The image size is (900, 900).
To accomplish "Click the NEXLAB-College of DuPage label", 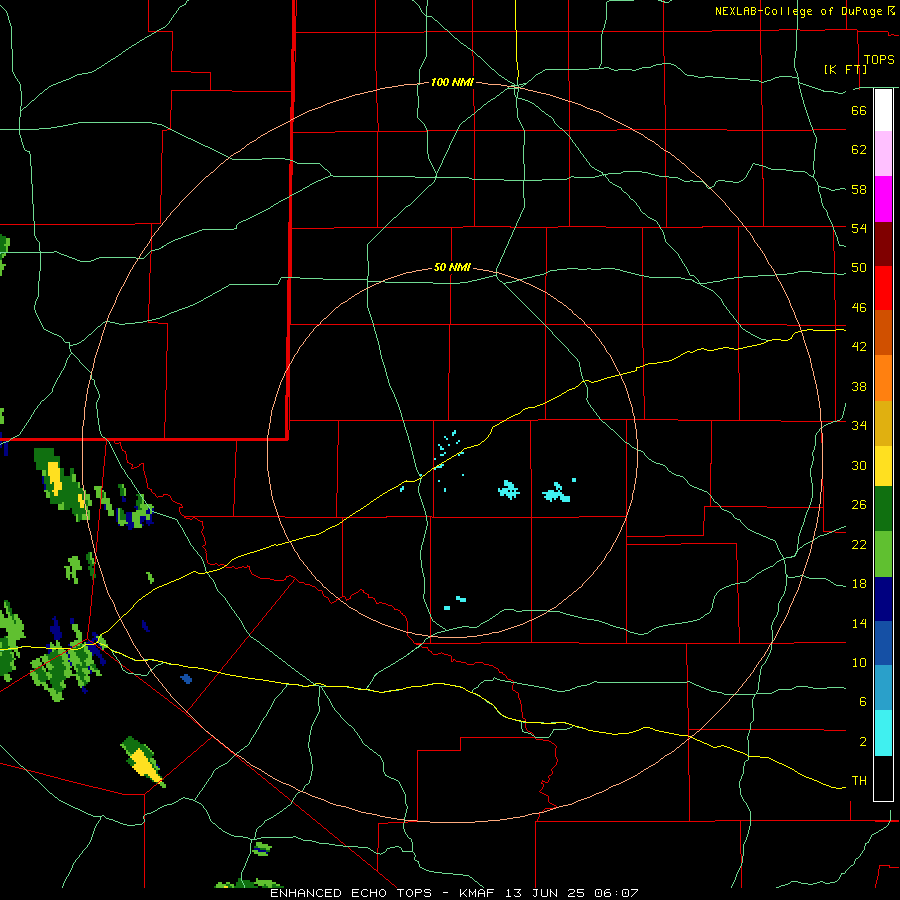I will coord(798,11).
